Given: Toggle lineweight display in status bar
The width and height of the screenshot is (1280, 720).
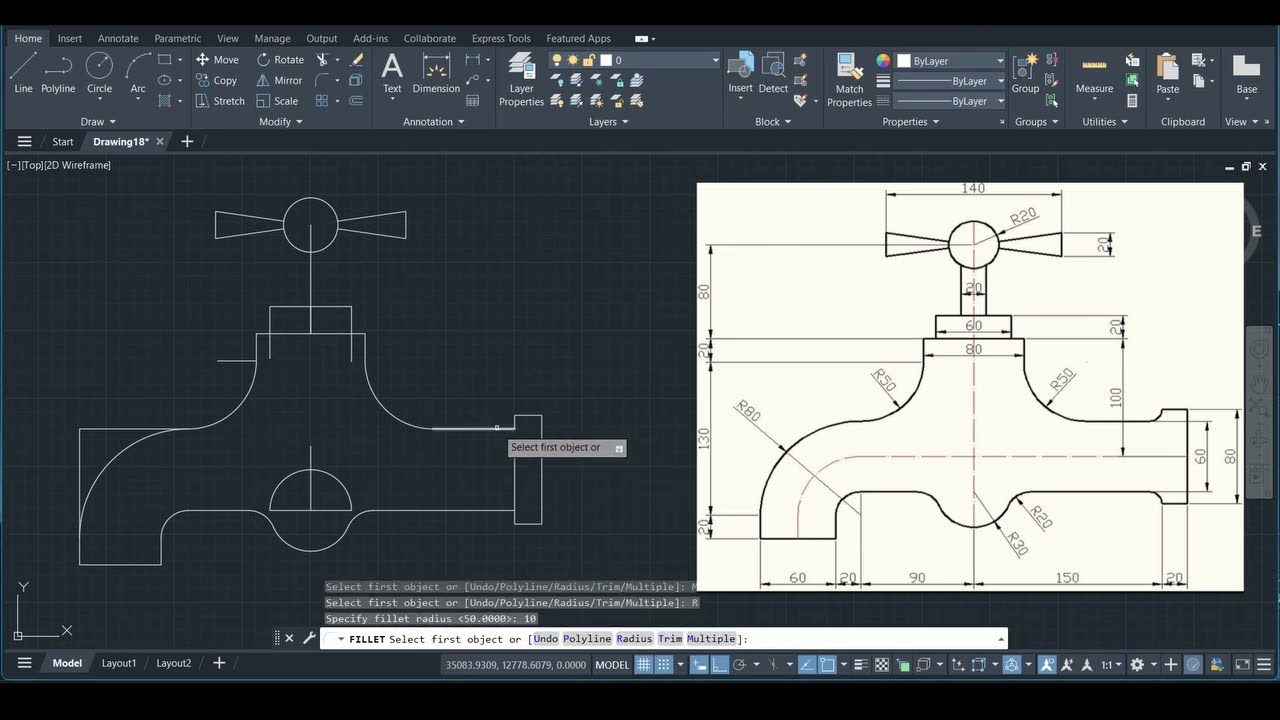Looking at the screenshot, I should coord(863,664).
